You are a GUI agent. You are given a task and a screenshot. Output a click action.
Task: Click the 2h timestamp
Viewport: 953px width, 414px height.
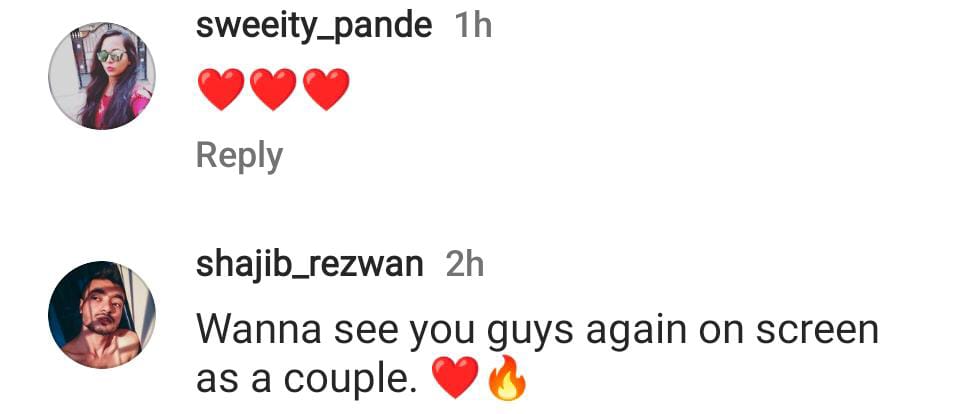464,266
